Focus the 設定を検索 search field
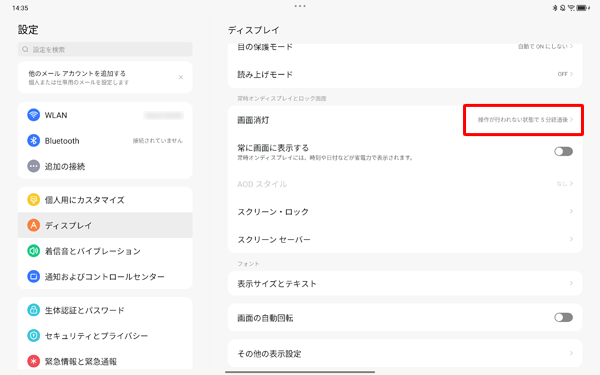Viewport: 600px width, 375px height. coord(105,49)
